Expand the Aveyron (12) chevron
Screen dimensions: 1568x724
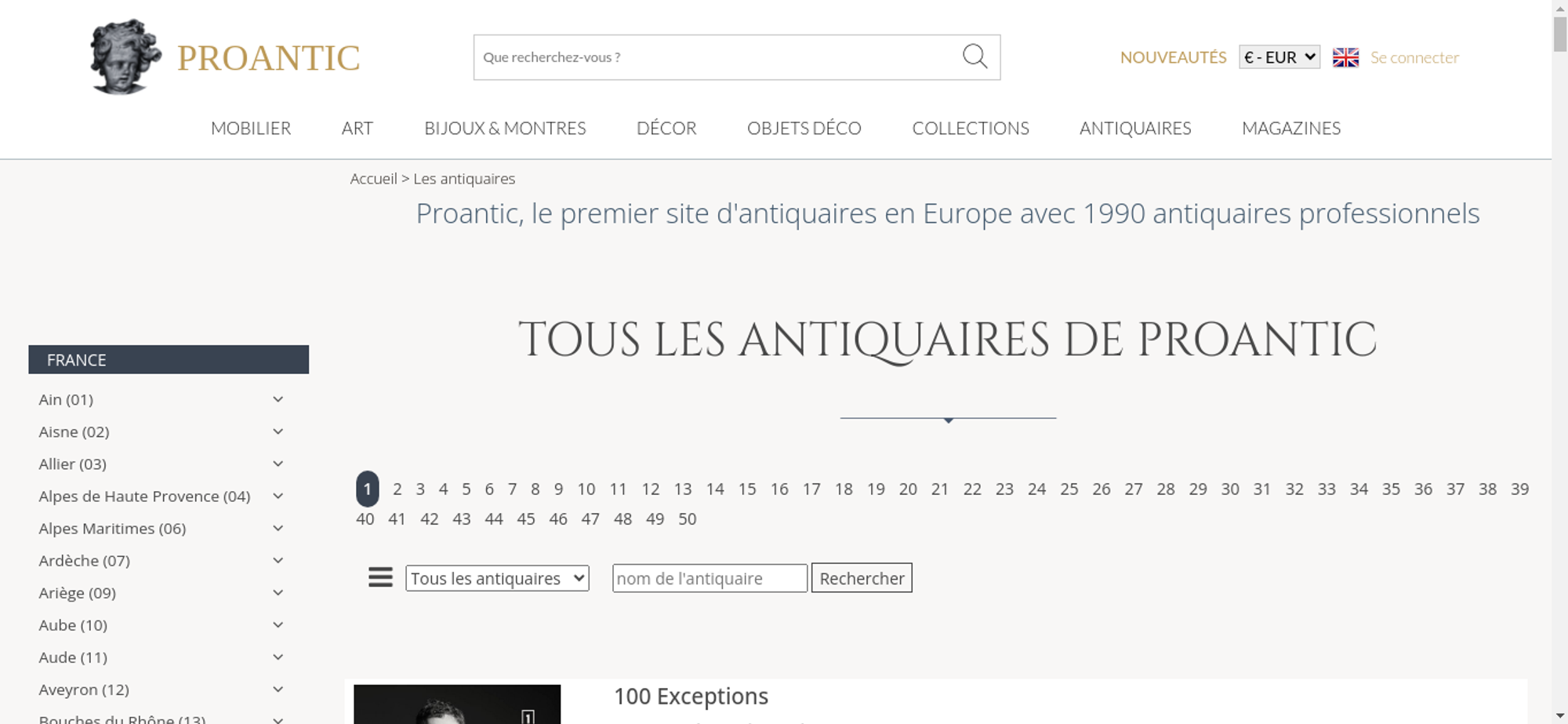(278, 689)
